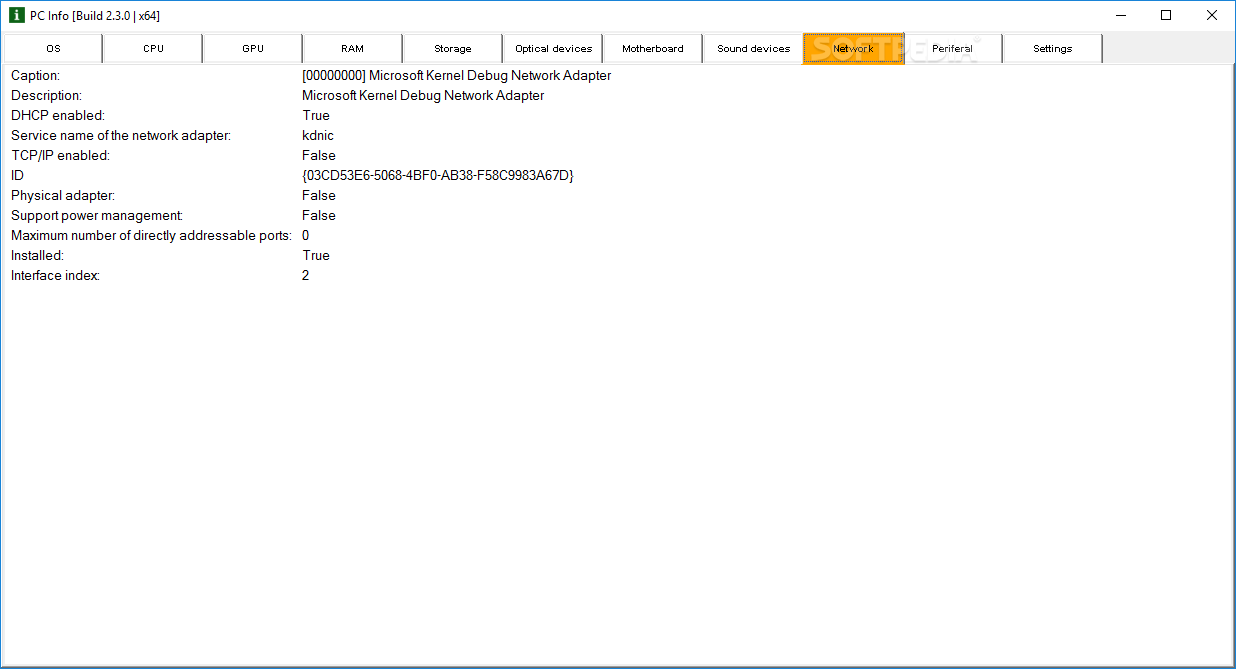
Task: Click the 'Description:' label
Action: pyautogui.click(x=46, y=96)
